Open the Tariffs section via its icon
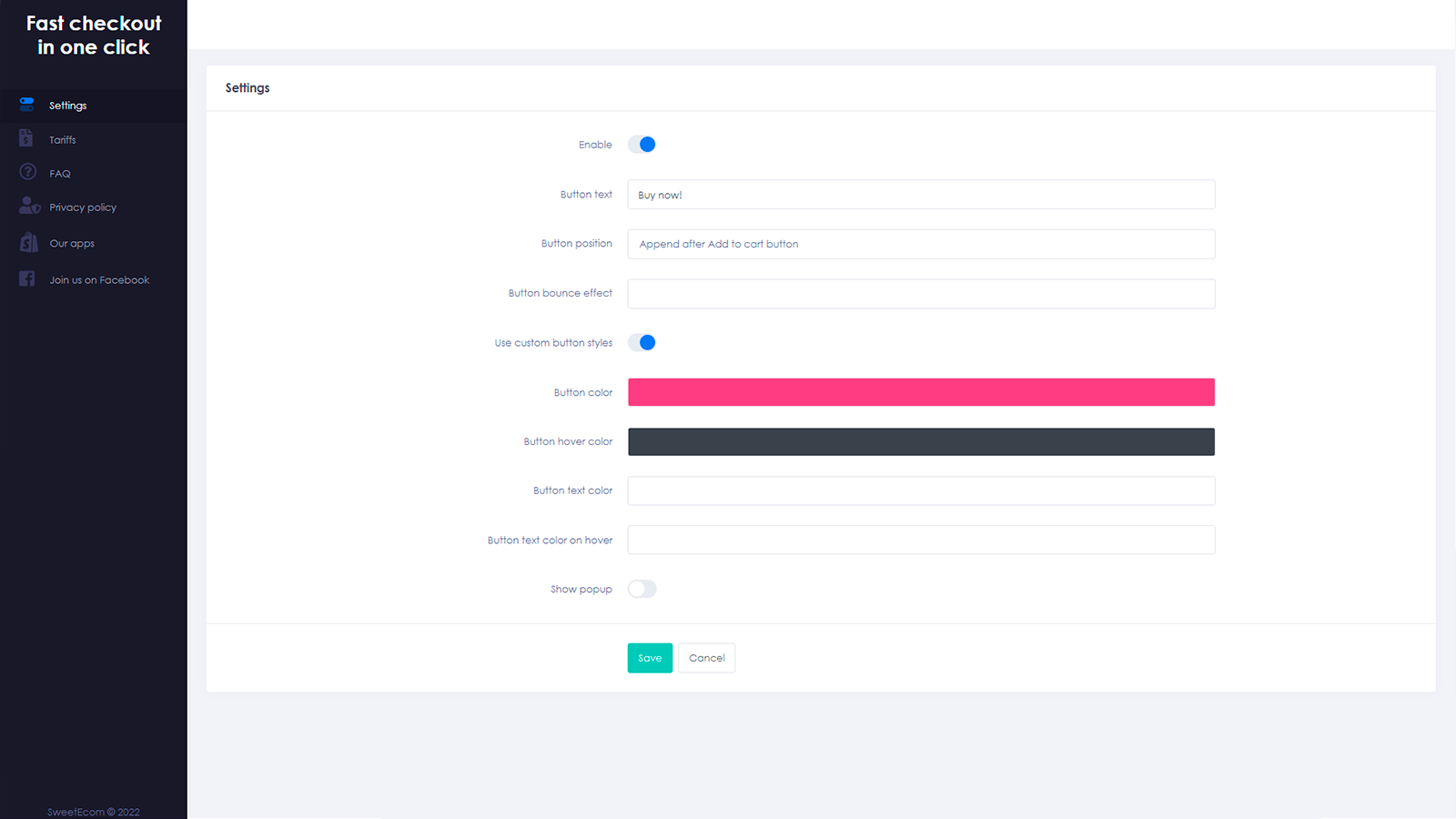 click(x=26, y=138)
